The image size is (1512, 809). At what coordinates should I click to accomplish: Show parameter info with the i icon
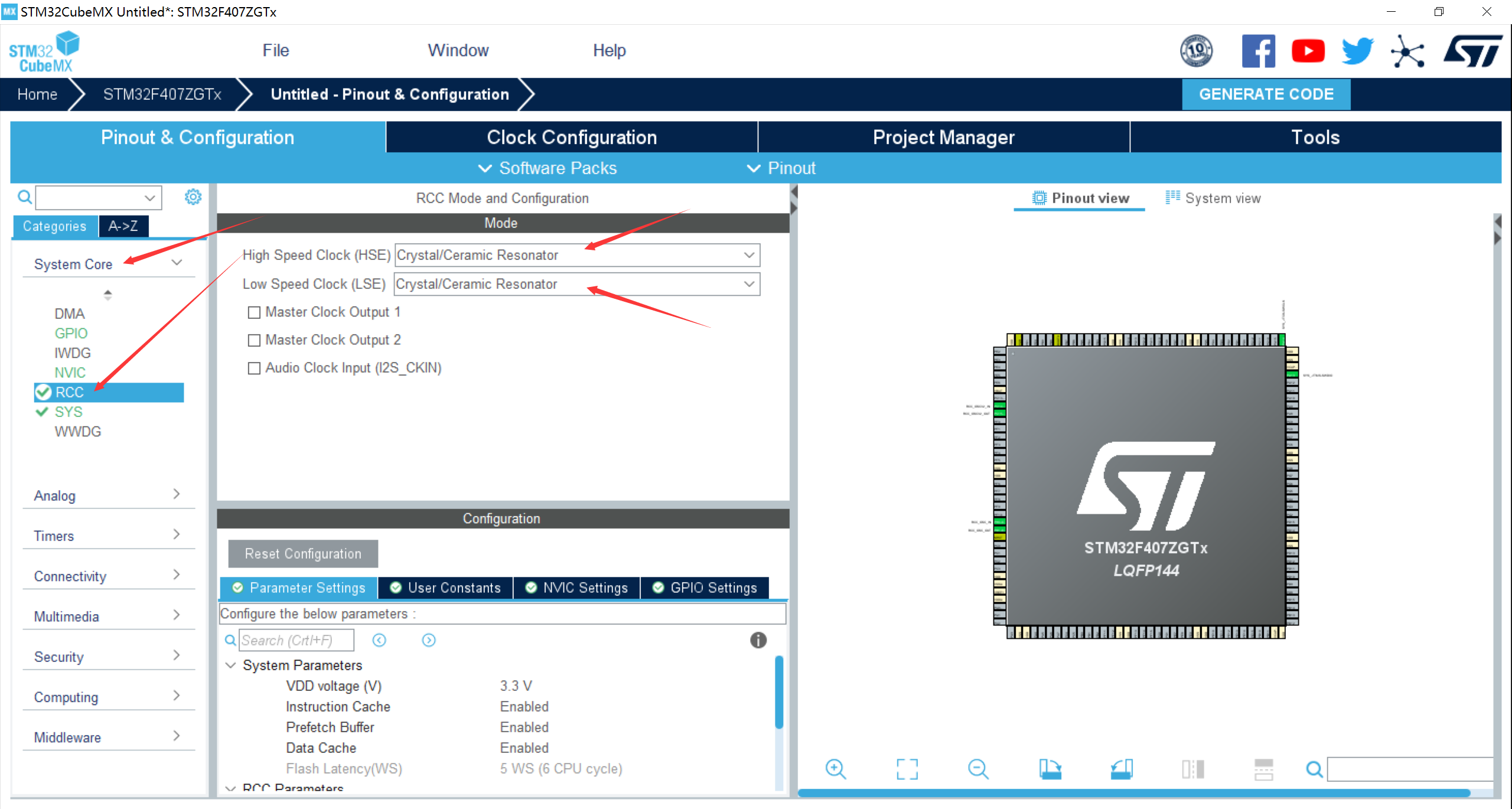758,640
